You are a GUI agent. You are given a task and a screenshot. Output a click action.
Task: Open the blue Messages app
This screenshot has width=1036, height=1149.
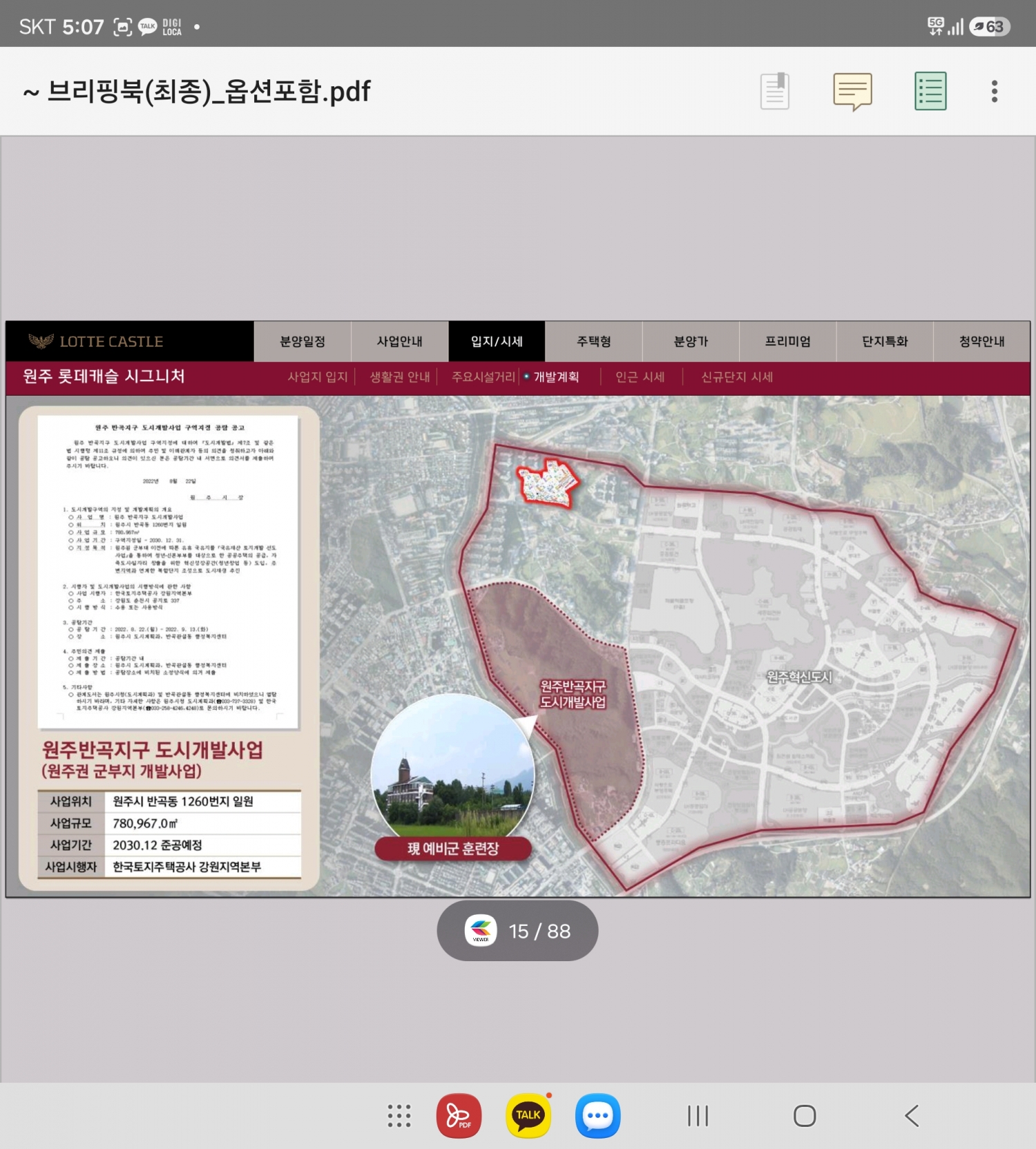598,1116
